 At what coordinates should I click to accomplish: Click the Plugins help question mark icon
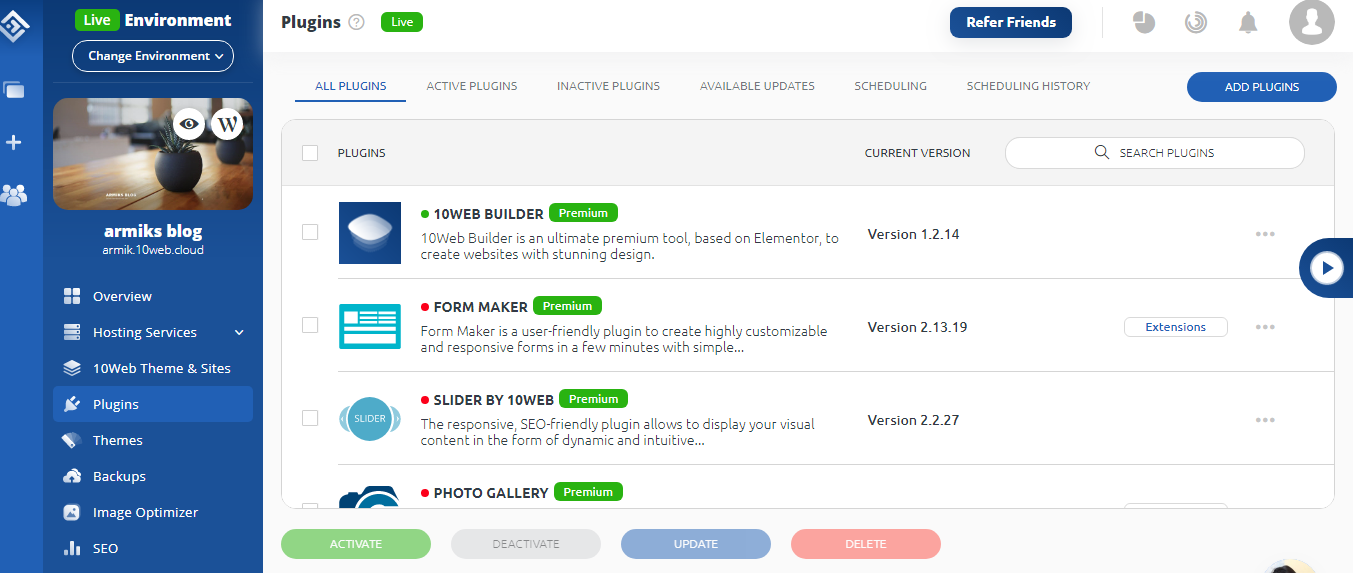356,23
